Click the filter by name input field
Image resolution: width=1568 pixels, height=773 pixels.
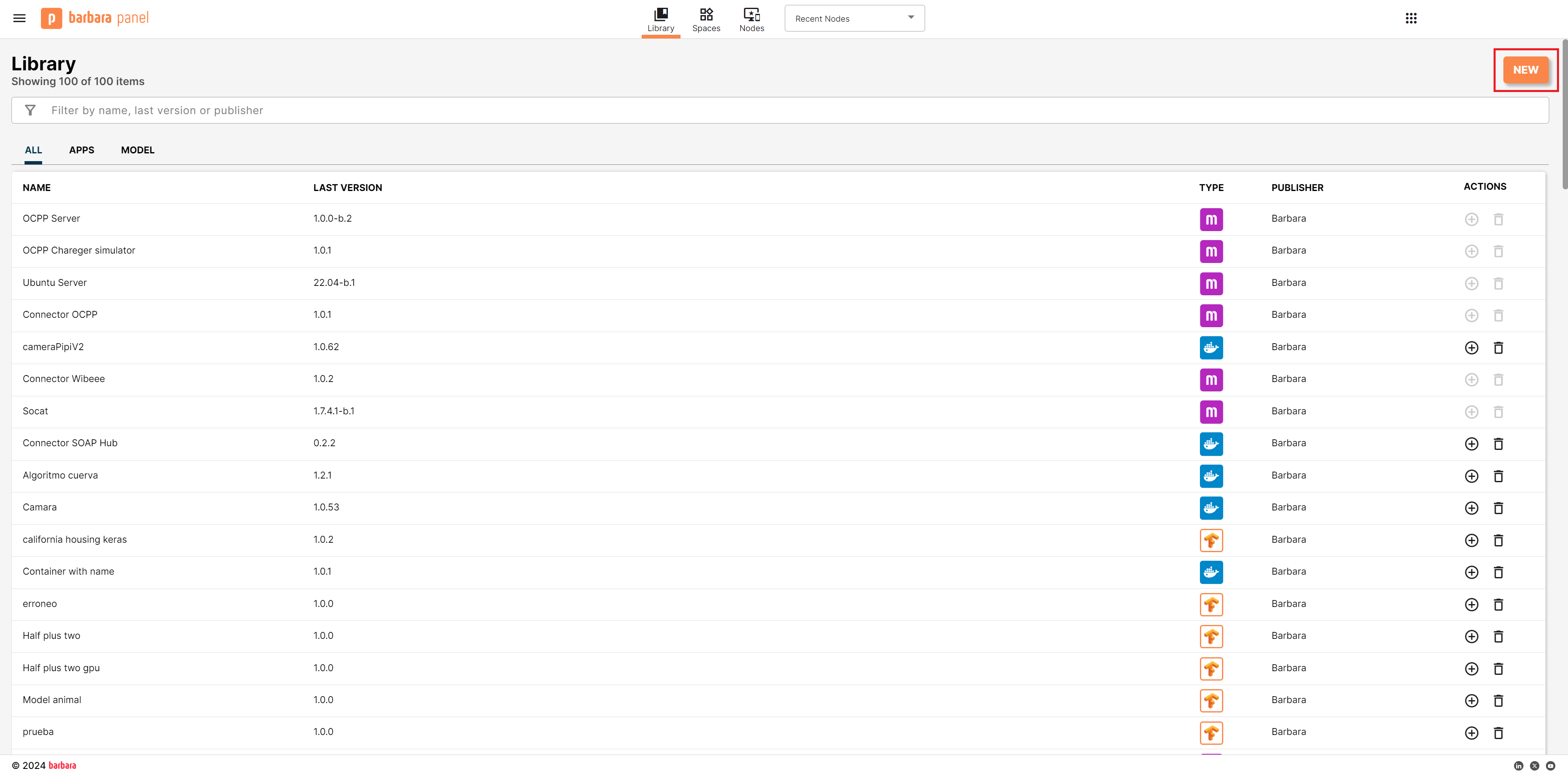[x=779, y=110]
